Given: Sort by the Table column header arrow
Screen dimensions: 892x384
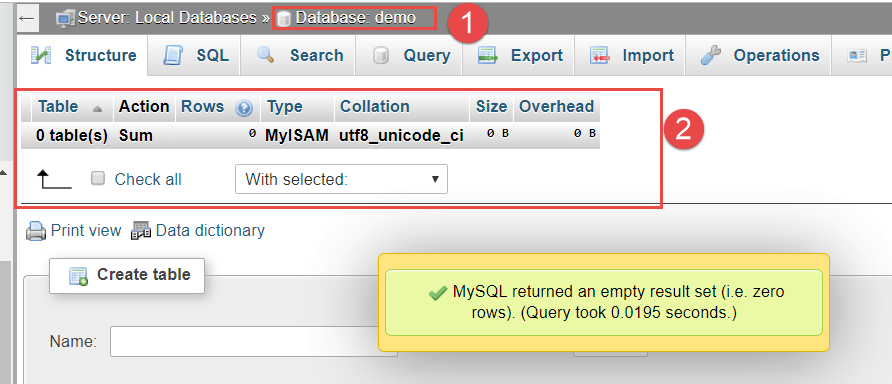Looking at the screenshot, I should tap(97, 108).
